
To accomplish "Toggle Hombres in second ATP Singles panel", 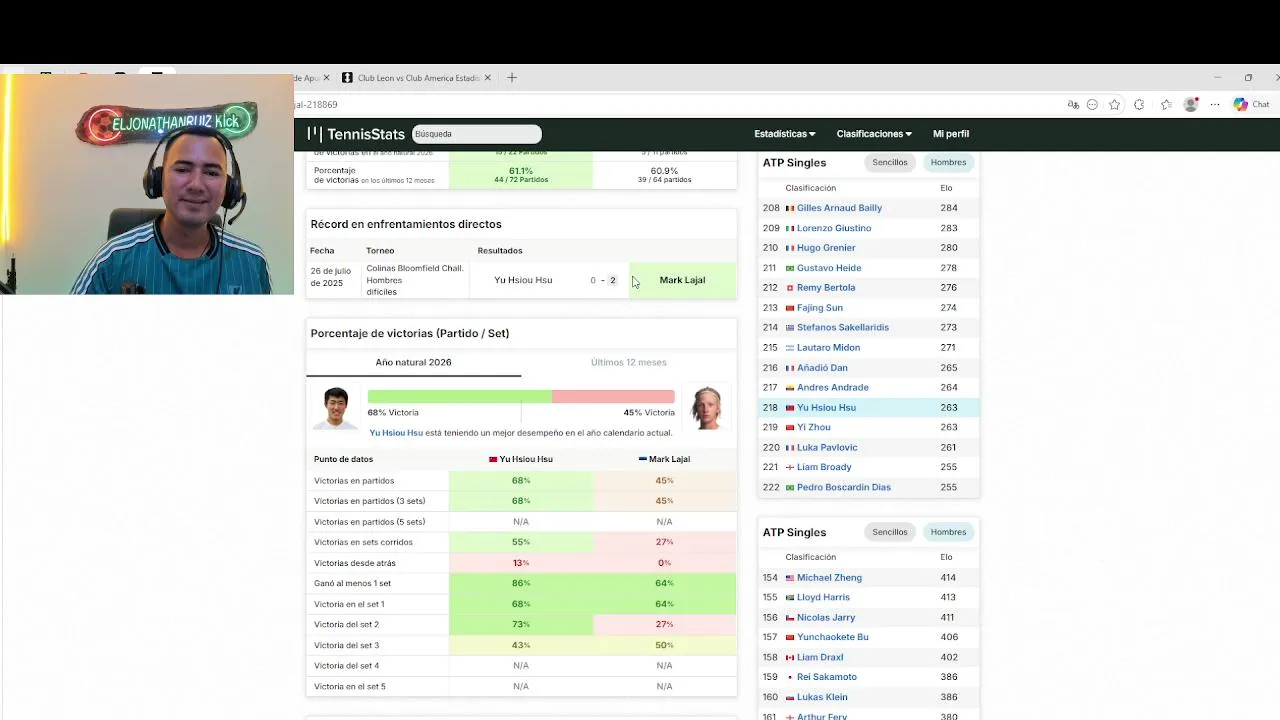I will (x=948, y=532).
